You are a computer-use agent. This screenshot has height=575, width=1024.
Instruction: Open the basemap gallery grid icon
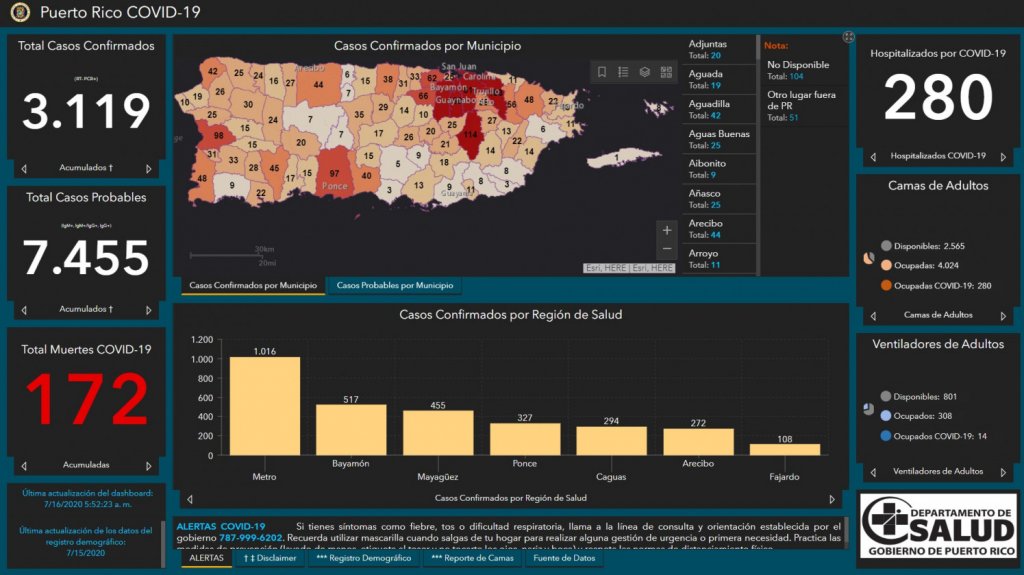point(666,72)
